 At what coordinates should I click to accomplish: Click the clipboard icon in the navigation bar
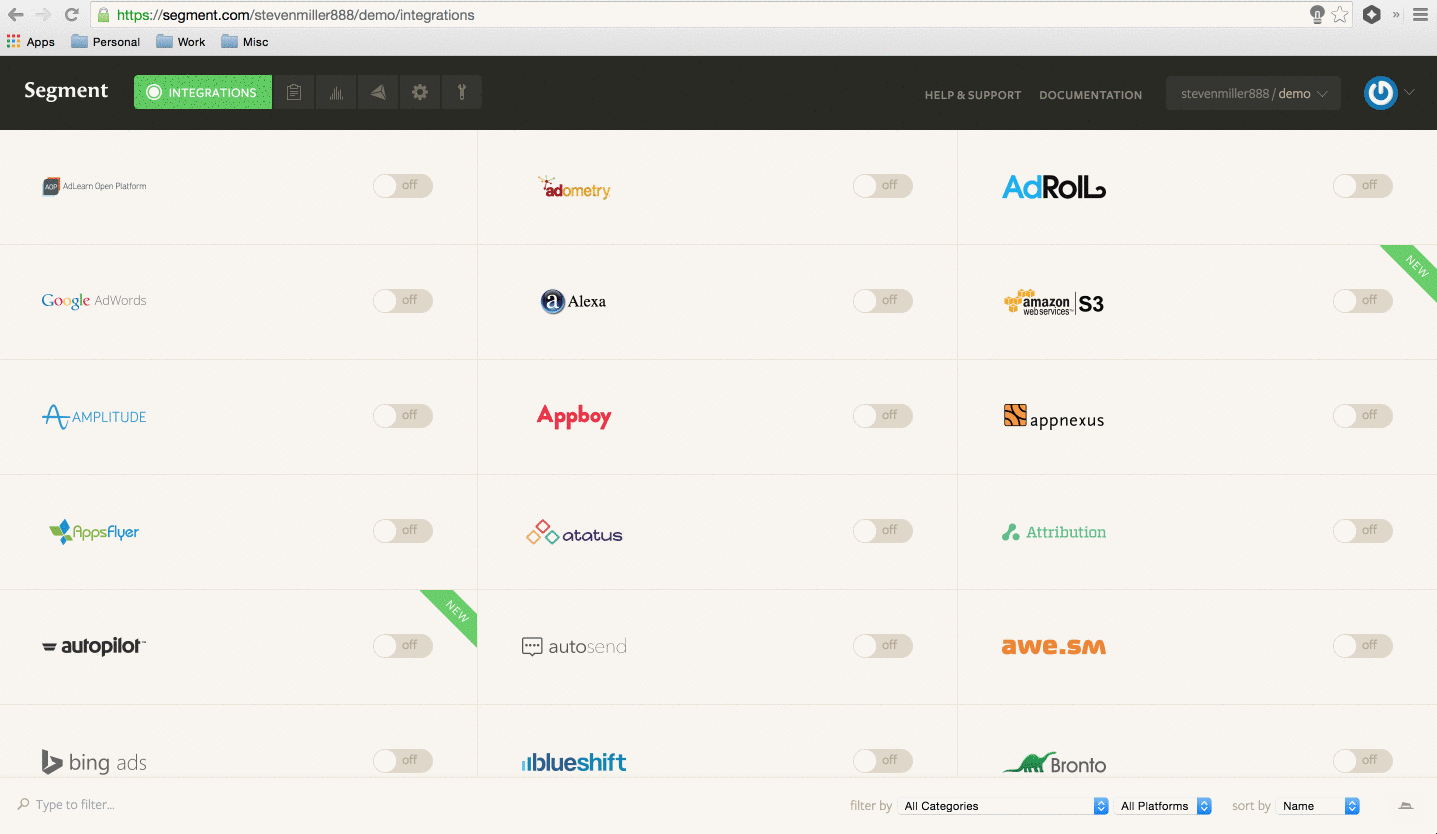click(294, 92)
